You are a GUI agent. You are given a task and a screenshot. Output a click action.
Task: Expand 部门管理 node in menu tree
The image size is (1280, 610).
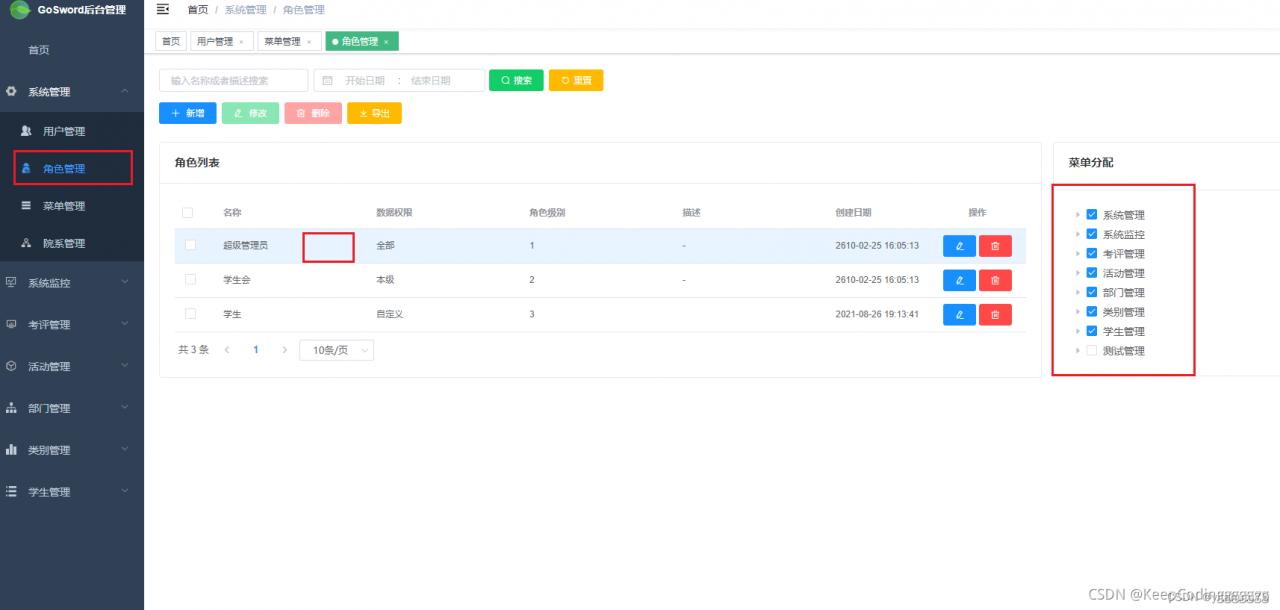coord(1078,293)
